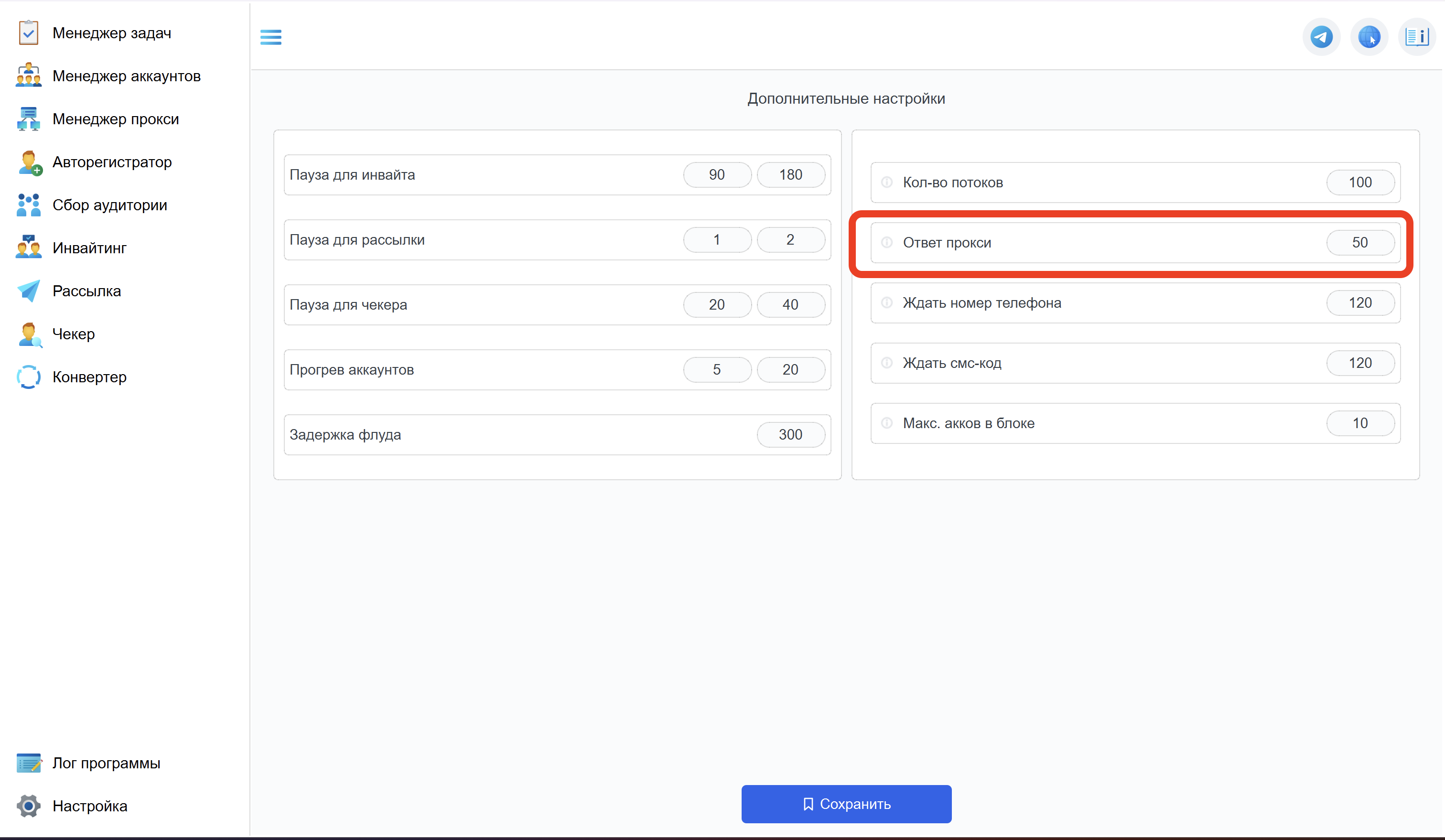Open the Telegram icon in header

click(1321, 37)
